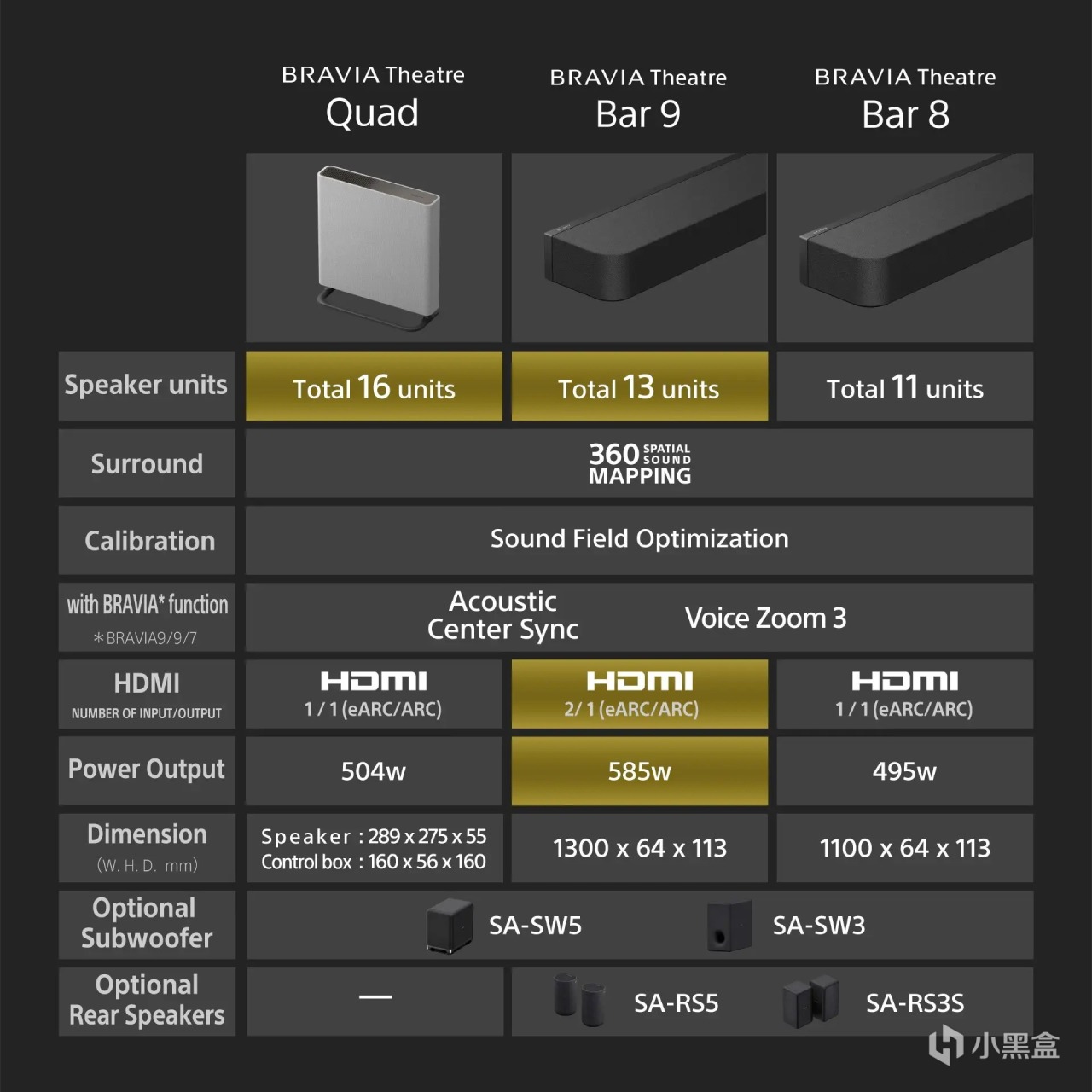Image resolution: width=1092 pixels, height=1092 pixels.
Task: Click 'Speaker : 289 x 275 x 55' dimension
Action: (x=374, y=836)
